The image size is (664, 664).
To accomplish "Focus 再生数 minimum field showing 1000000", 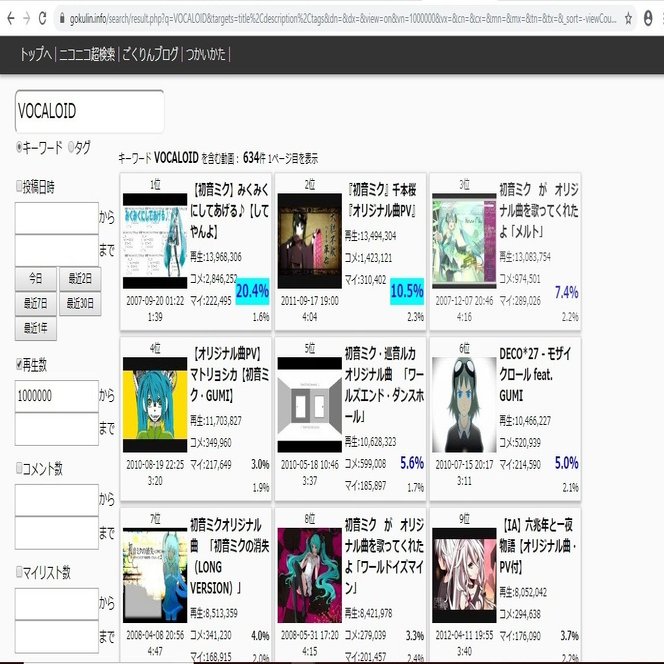I will [x=57, y=396].
